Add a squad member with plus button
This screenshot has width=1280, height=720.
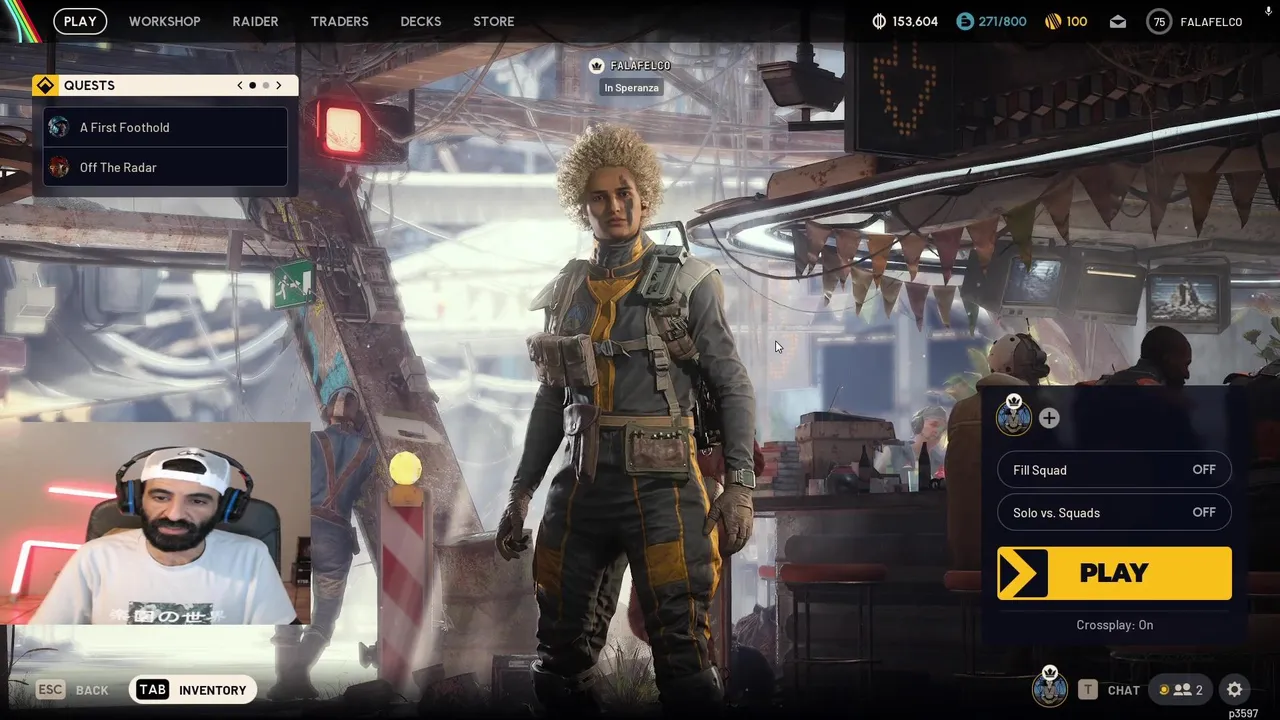[x=1048, y=418]
